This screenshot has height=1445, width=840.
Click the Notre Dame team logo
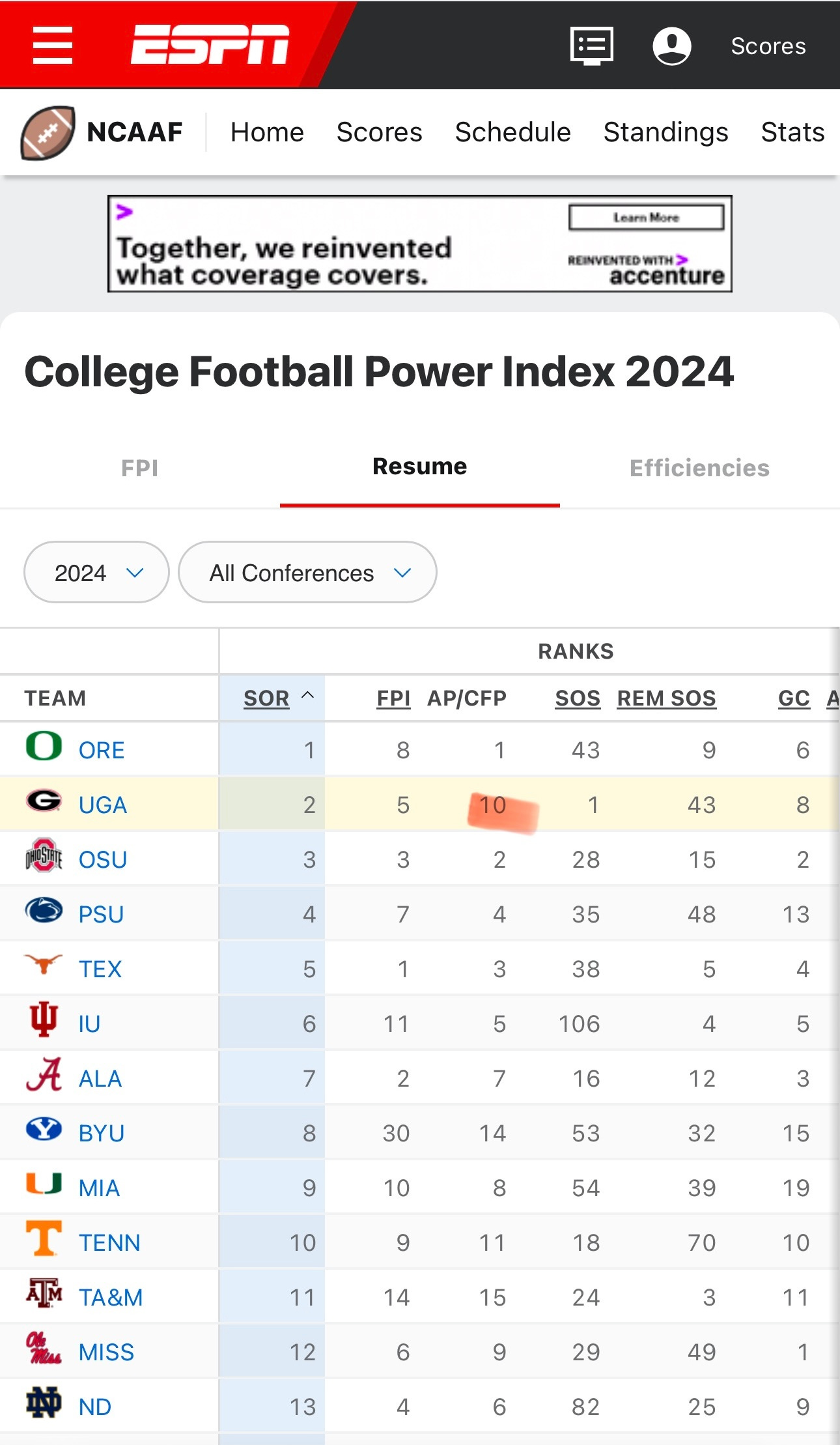click(x=44, y=1403)
